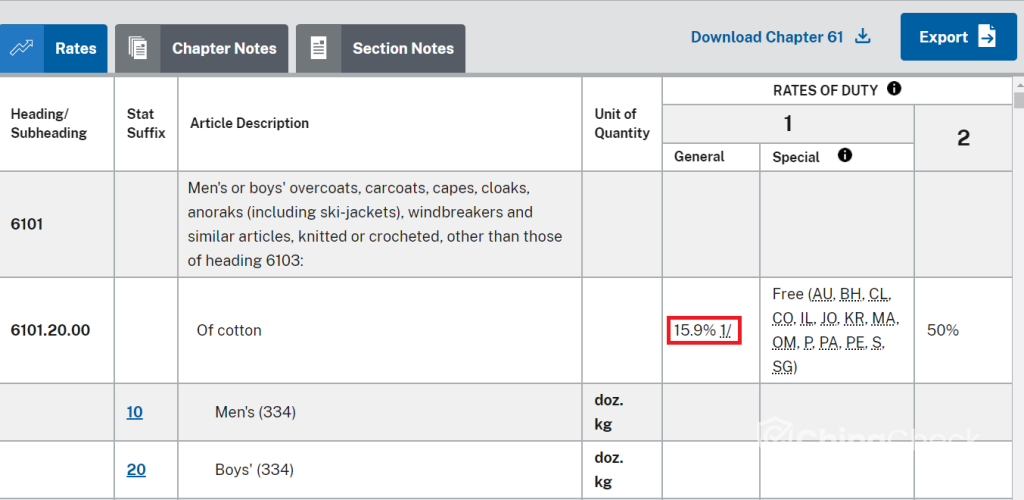Open info icon next to Special column
1024x500 pixels.
point(844,155)
